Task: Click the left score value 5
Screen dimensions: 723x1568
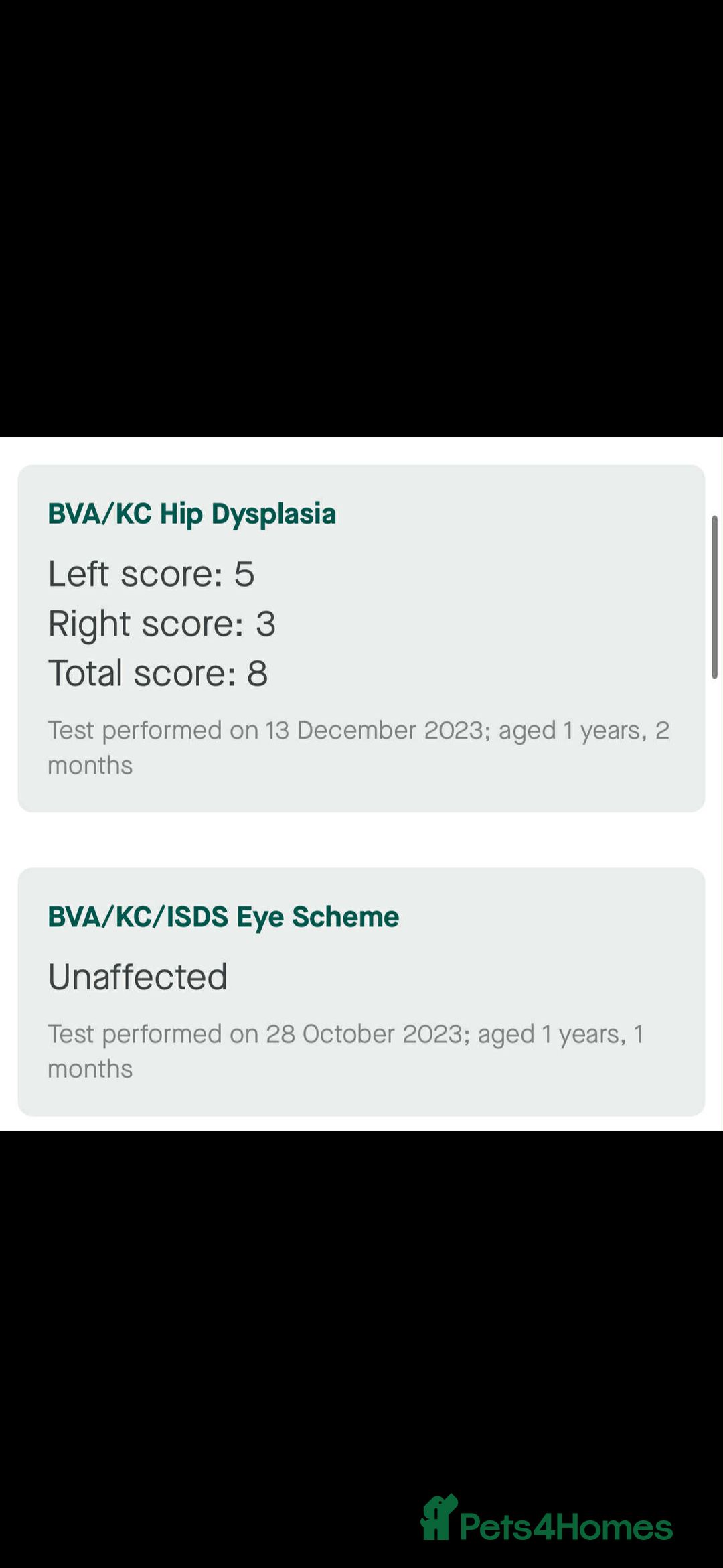Action: [x=244, y=574]
